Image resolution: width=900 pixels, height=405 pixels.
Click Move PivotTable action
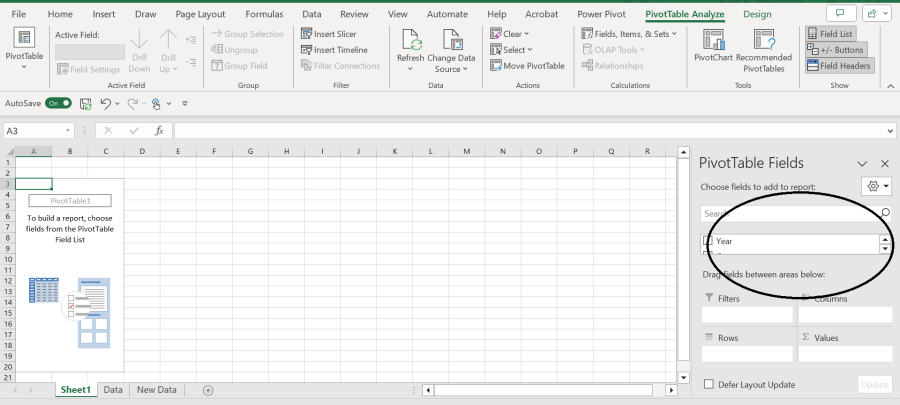[527, 66]
